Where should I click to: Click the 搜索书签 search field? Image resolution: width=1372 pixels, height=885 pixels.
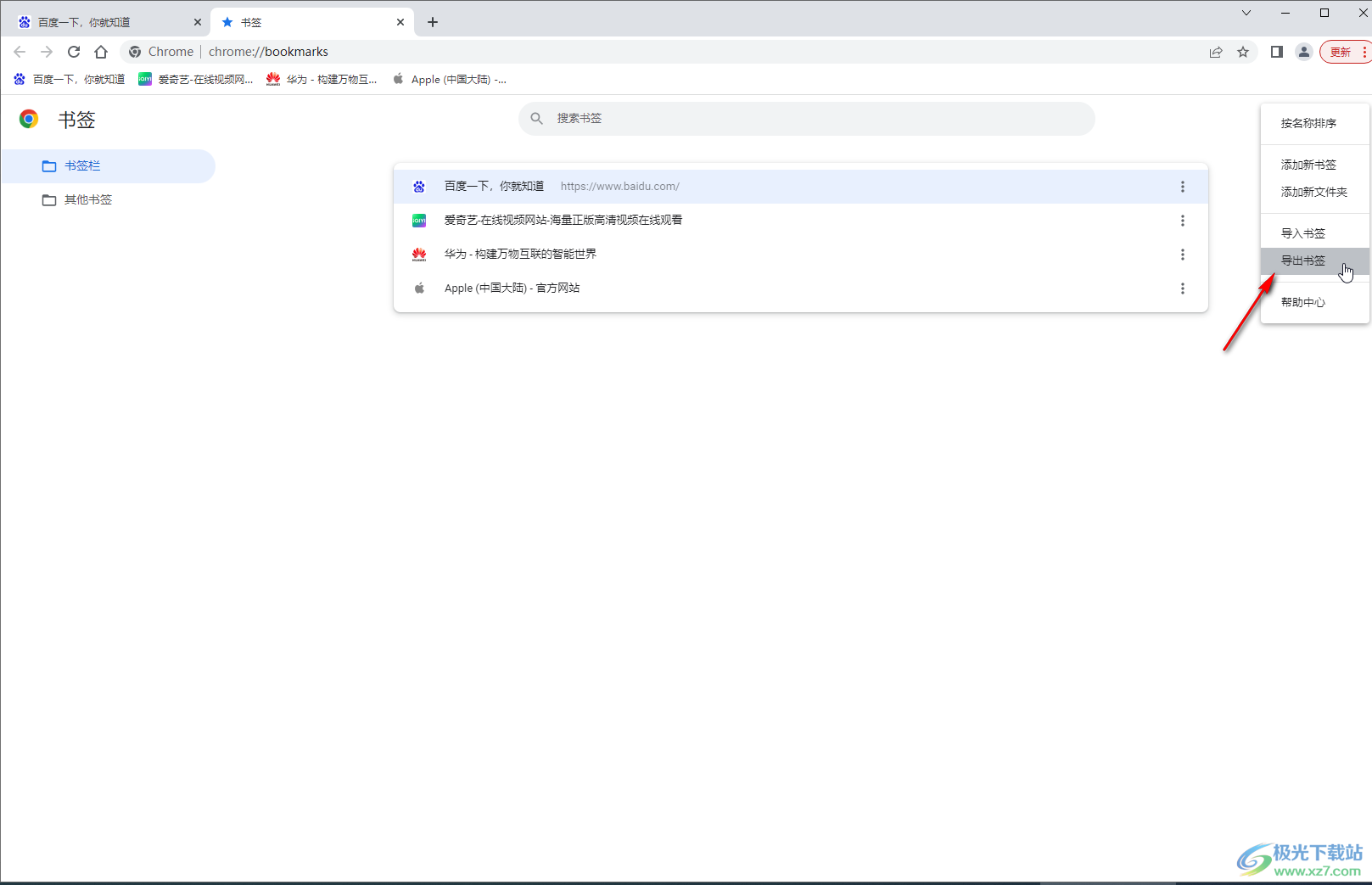[x=807, y=119]
